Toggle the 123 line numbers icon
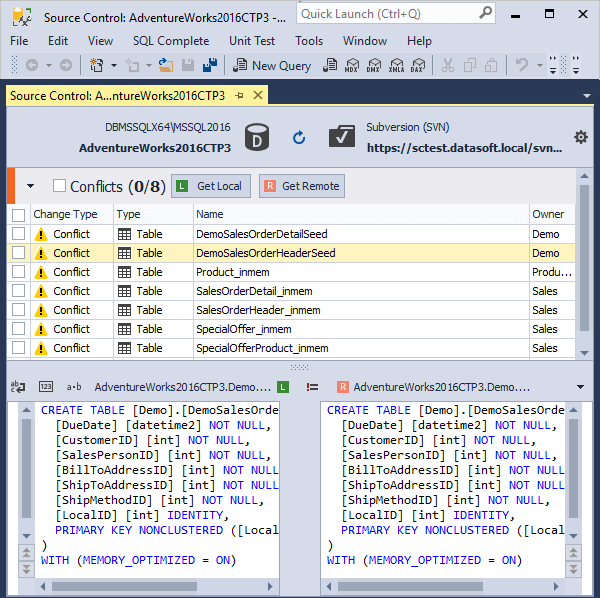 pos(46,386)
